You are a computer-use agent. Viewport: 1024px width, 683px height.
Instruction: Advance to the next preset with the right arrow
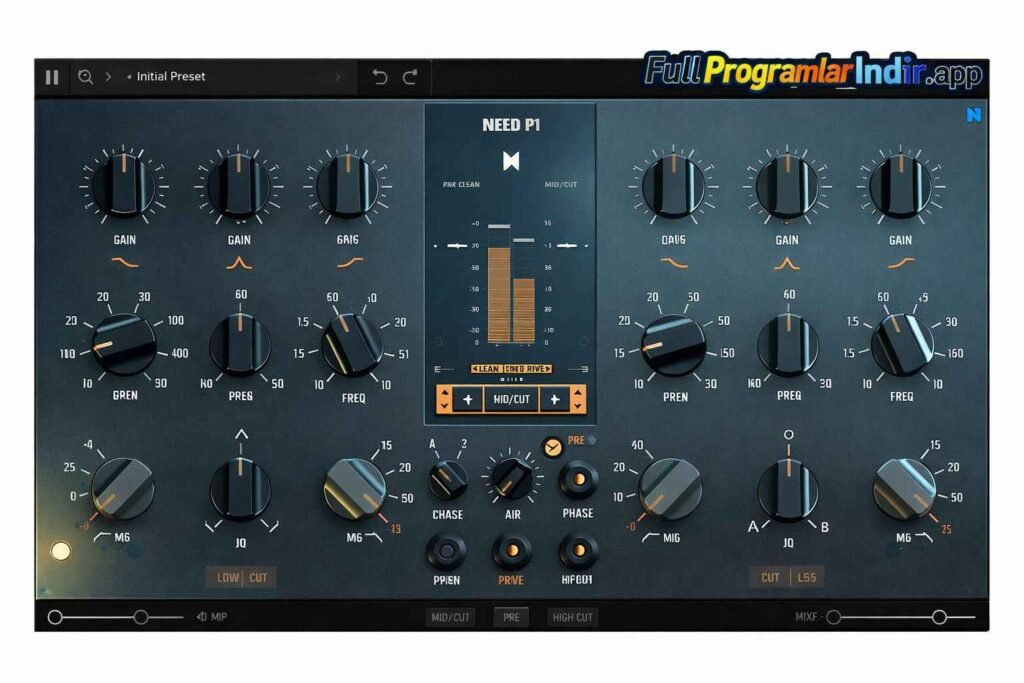tap(340, 75)
